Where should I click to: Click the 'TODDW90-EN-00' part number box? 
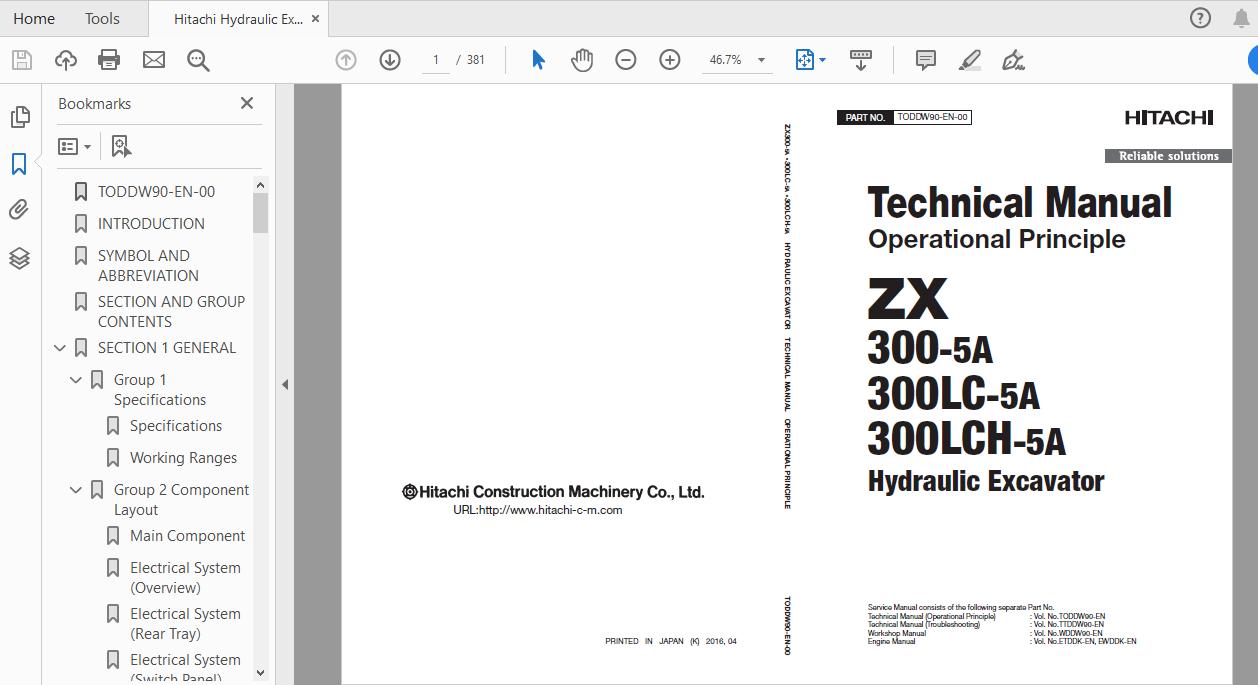coord(932,117)
